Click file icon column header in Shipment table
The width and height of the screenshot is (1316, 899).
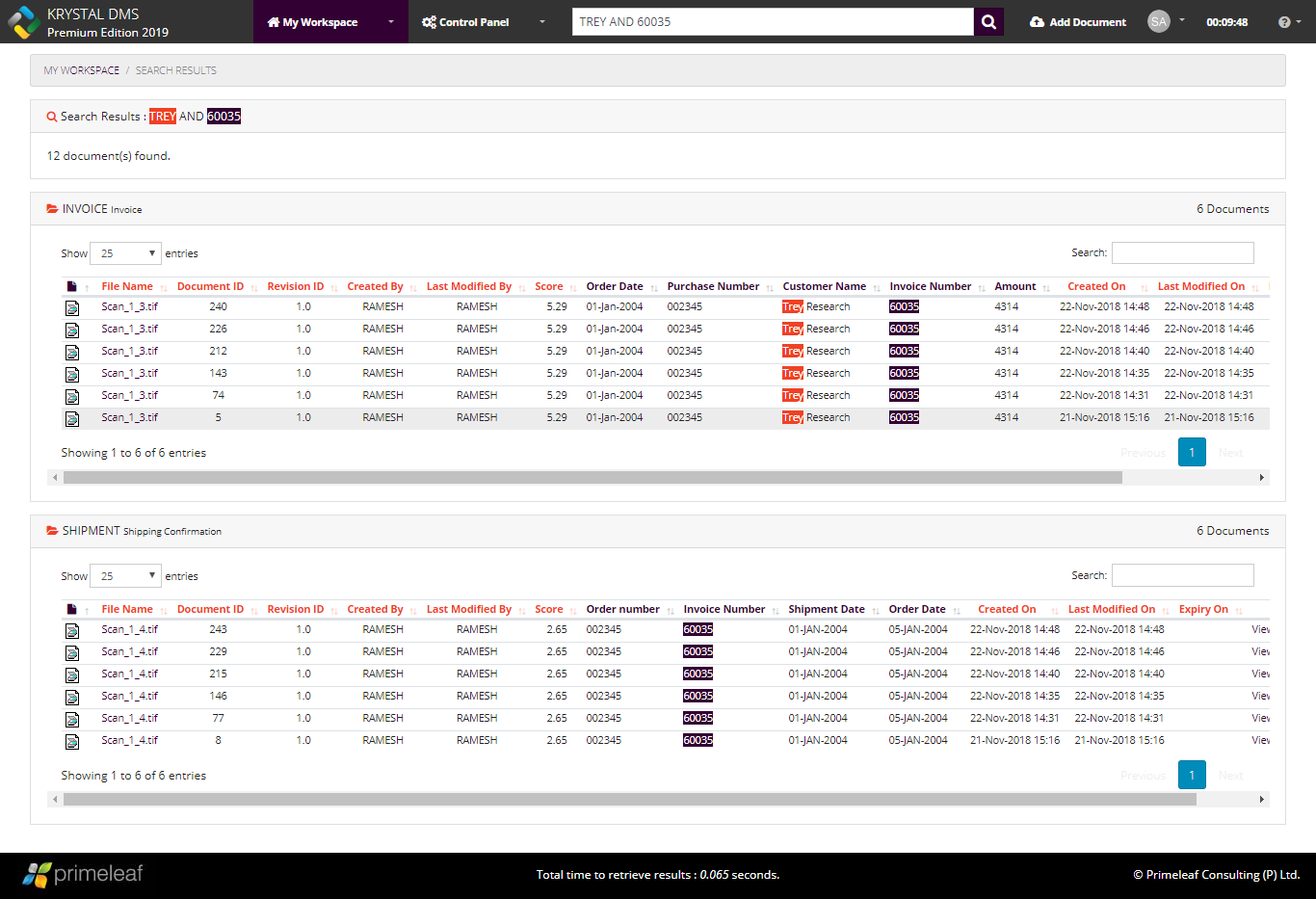71,609
